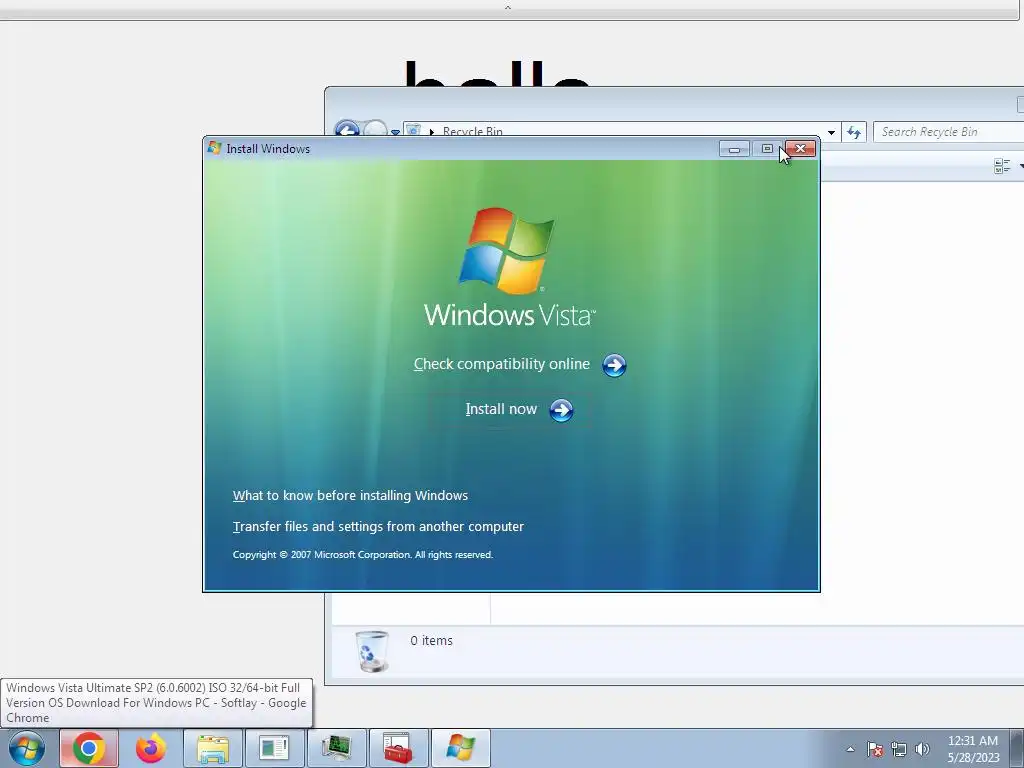
Task: Click the Install now text
Action: pyautogui.click(x=501, y=409)
